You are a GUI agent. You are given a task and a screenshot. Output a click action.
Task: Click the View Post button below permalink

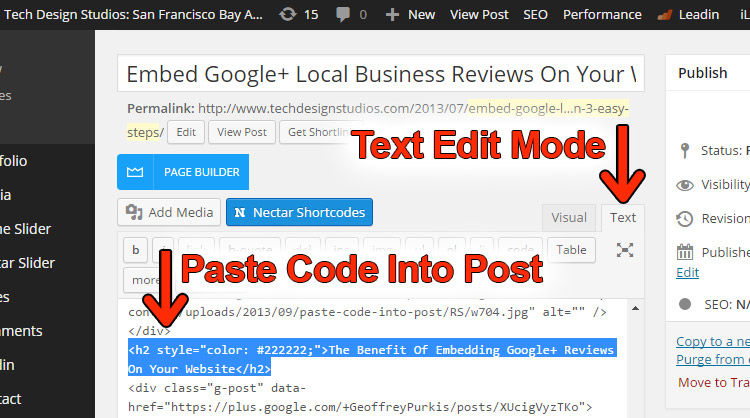tap(242, 132)
